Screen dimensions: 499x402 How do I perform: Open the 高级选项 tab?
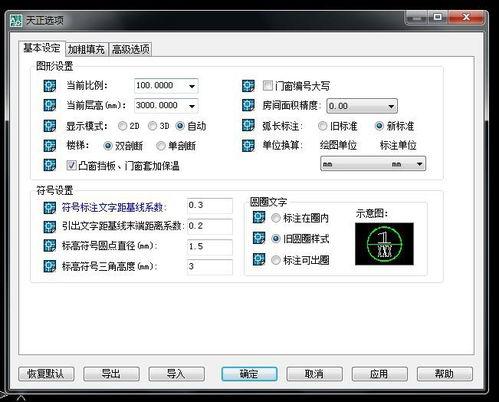click(130, 50)
